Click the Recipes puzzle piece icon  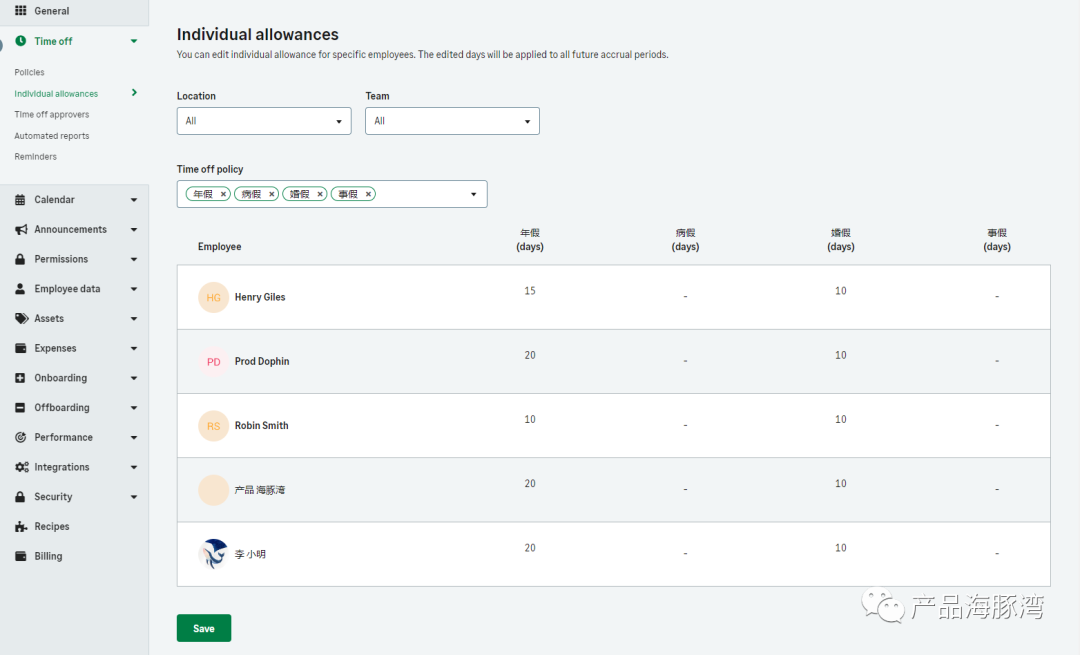coord(20,527)
